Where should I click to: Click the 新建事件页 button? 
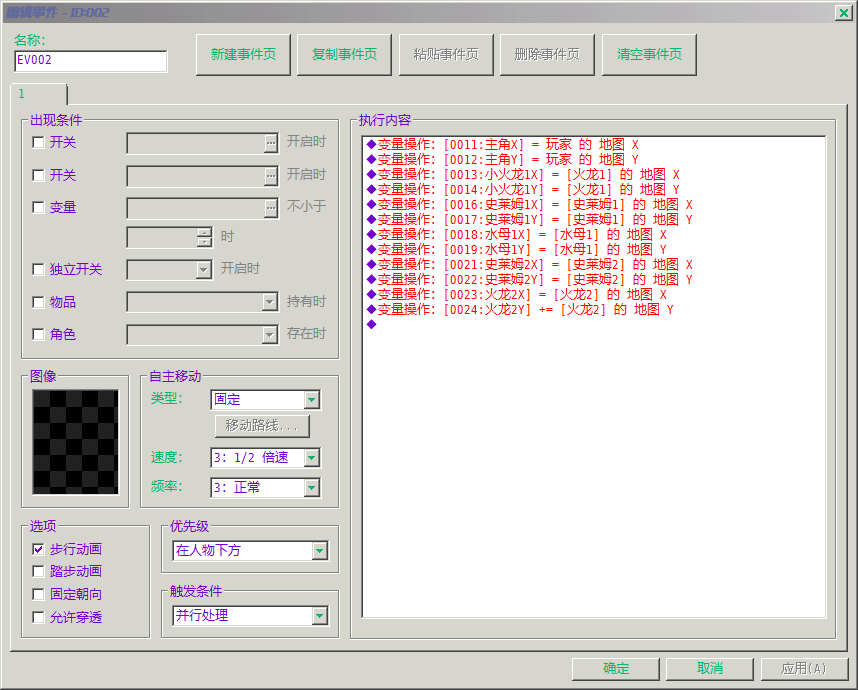[243, 54]
